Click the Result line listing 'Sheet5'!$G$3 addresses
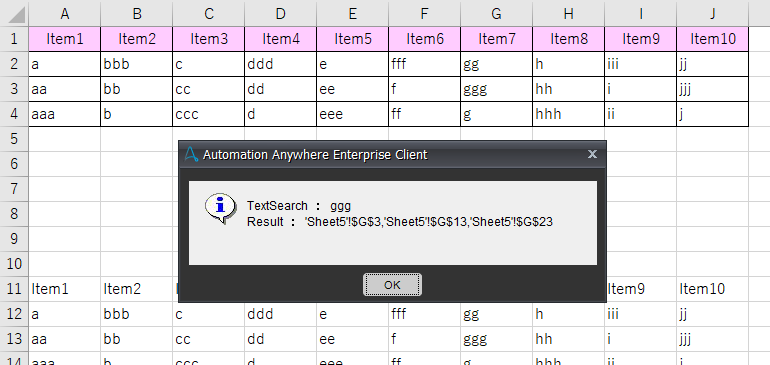This screenshot has height=365, width=770. click(400, 222)
